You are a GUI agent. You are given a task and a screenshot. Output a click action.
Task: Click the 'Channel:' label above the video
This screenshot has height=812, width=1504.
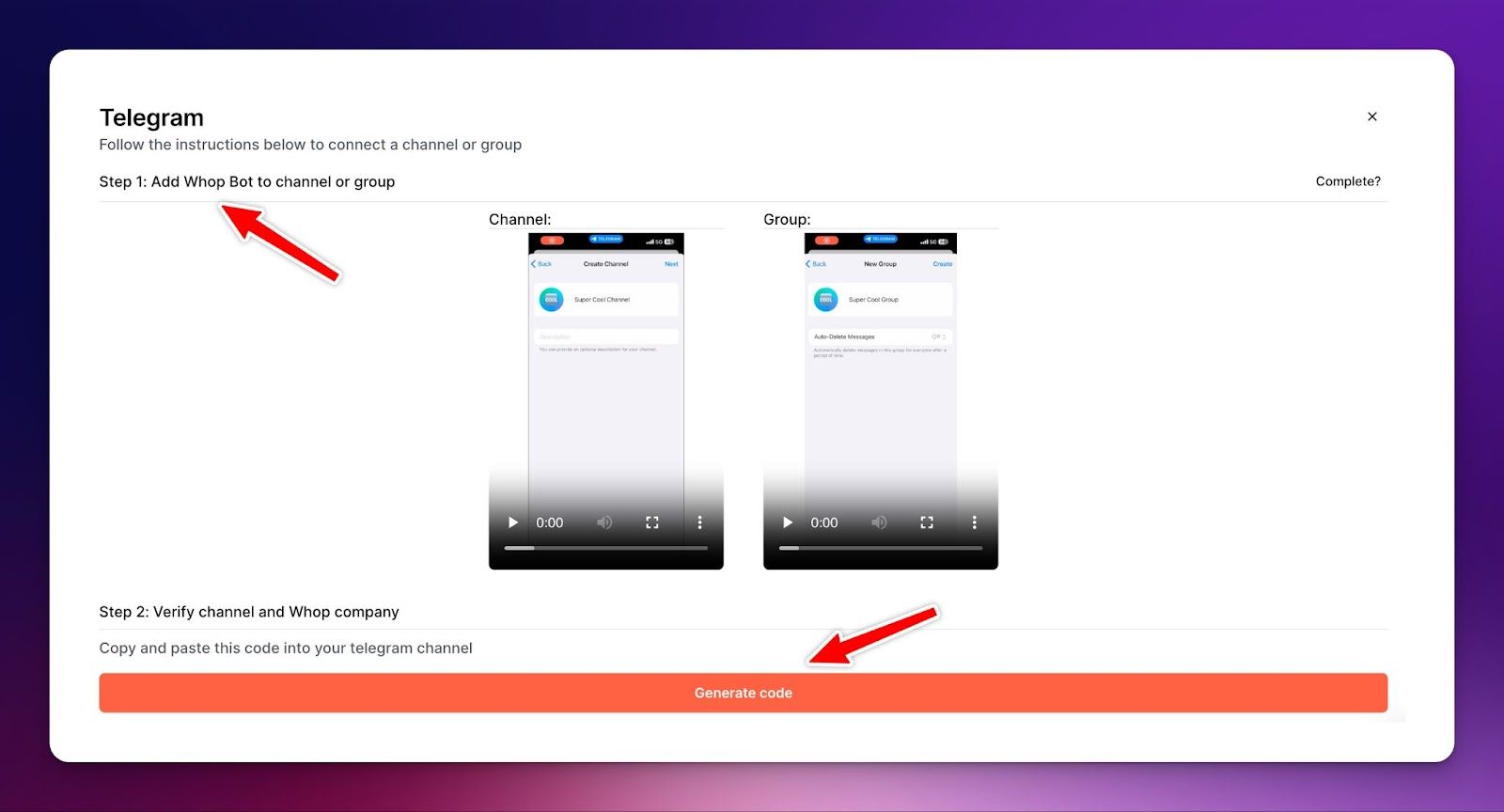520,219
